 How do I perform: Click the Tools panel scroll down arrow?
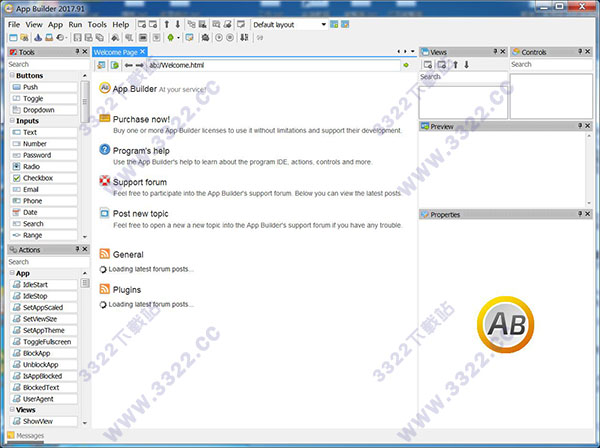(85, 237)
